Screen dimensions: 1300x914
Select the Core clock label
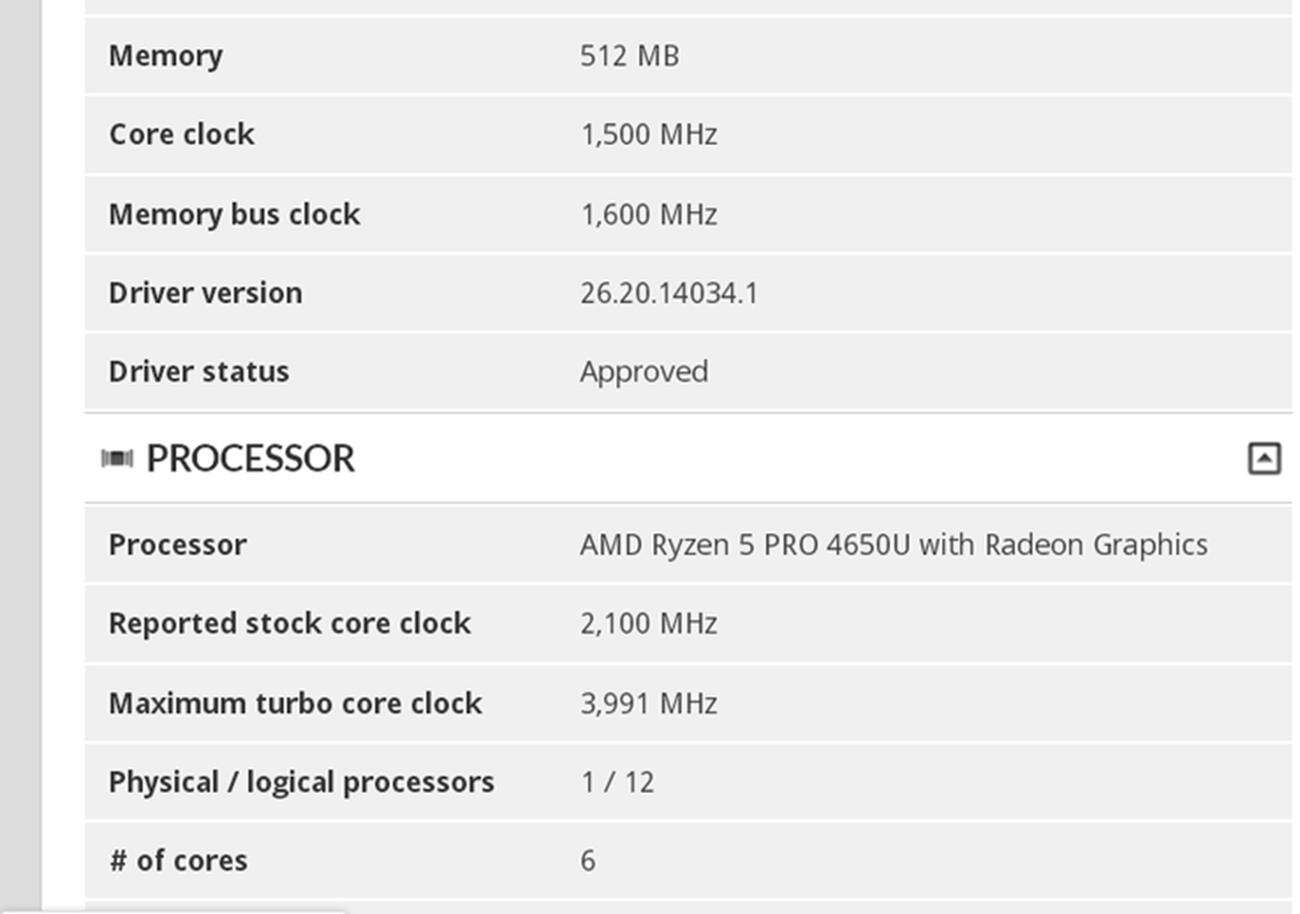click(181, 134)
